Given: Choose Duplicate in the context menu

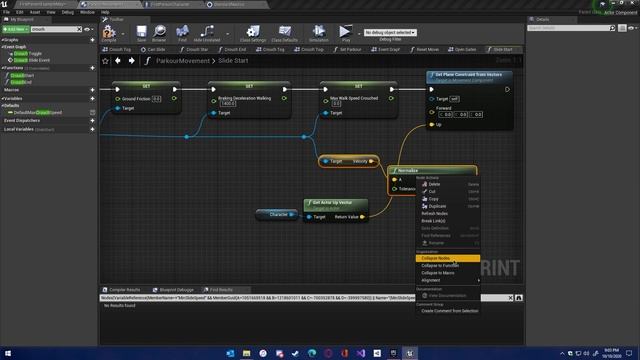Looking at the screenshot, I should click(448, 207).
